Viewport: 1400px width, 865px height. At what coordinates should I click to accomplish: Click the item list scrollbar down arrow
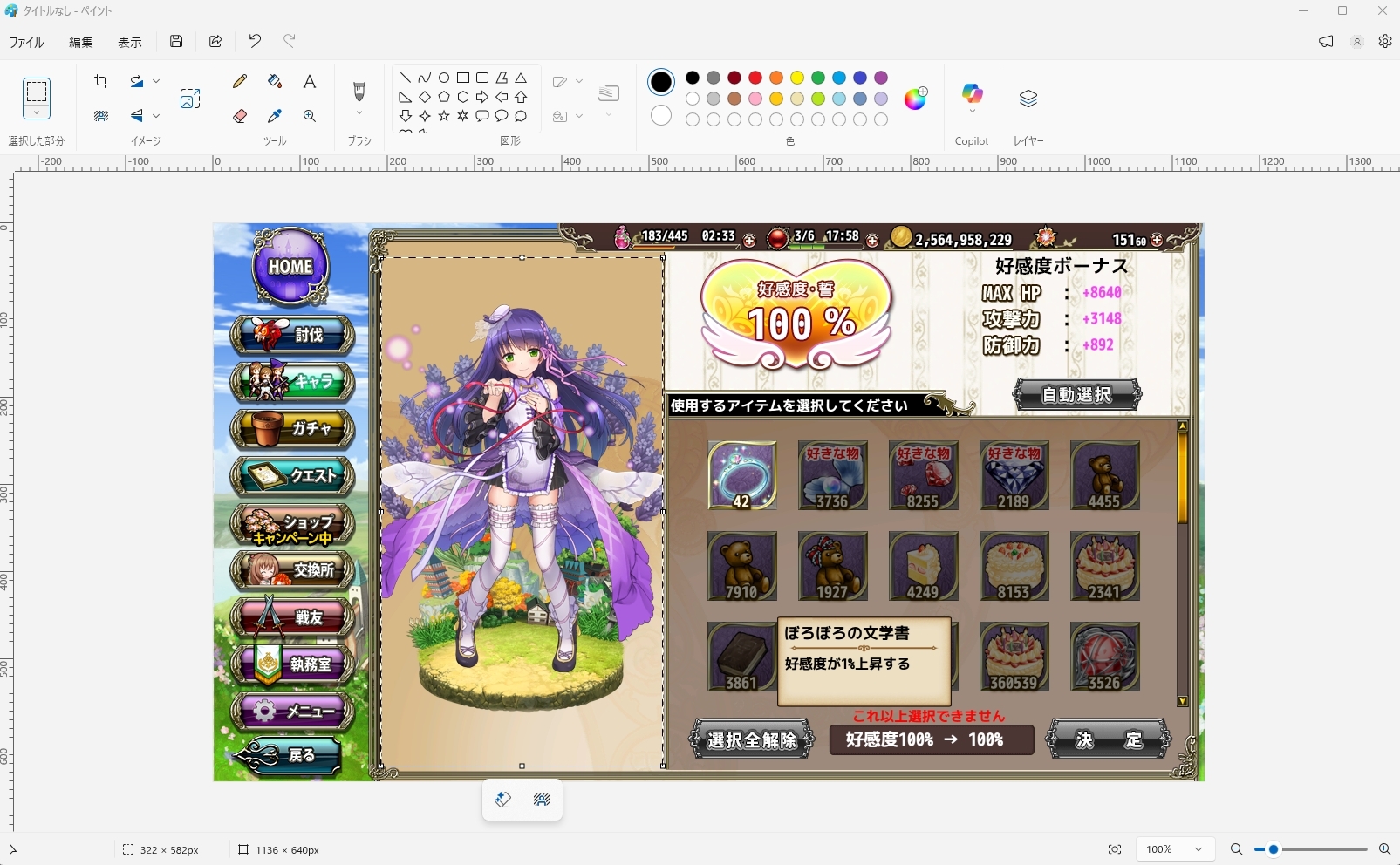1183,700
